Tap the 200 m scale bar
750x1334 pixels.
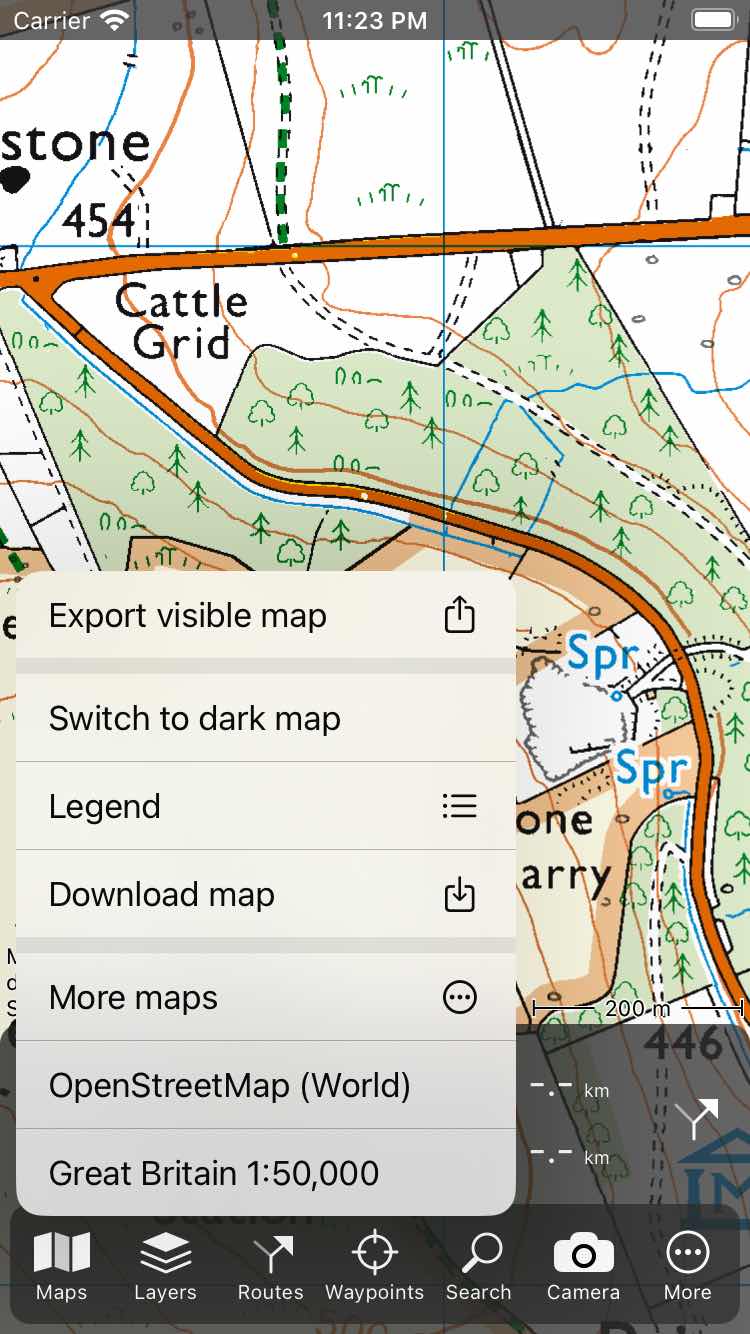pos(638,1008)
